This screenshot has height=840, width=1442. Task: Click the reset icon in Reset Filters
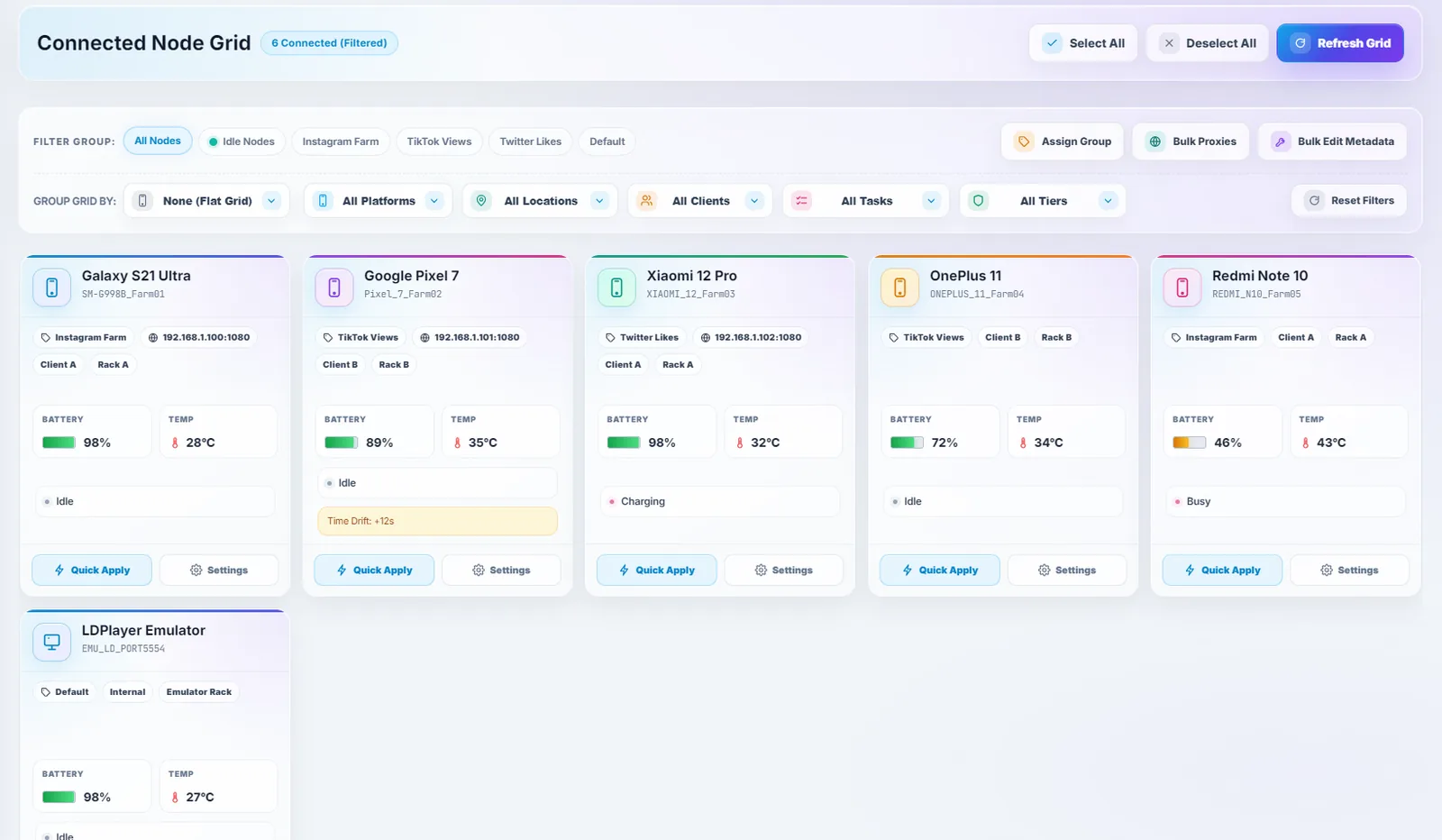click(1314, 201)
